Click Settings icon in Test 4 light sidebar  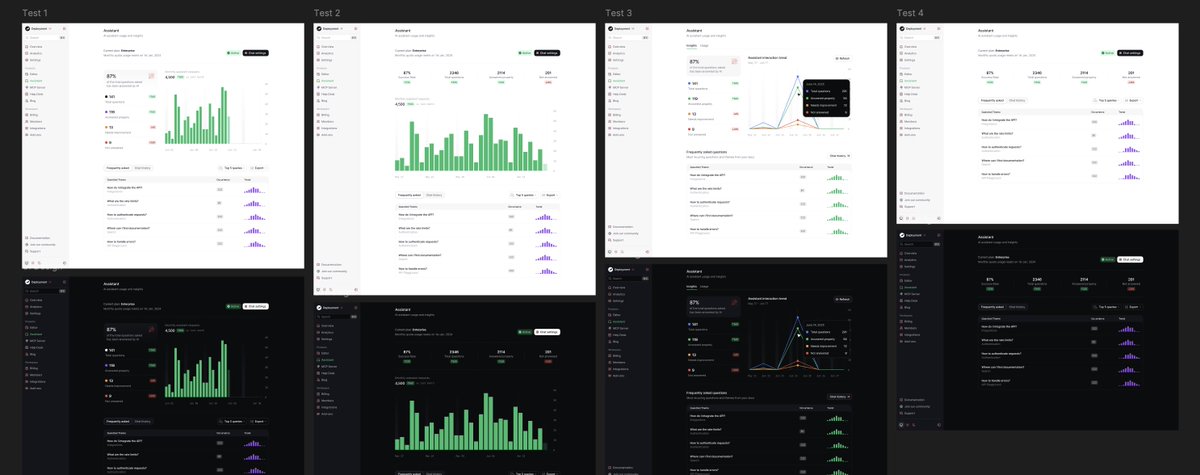tap(901, 60)
